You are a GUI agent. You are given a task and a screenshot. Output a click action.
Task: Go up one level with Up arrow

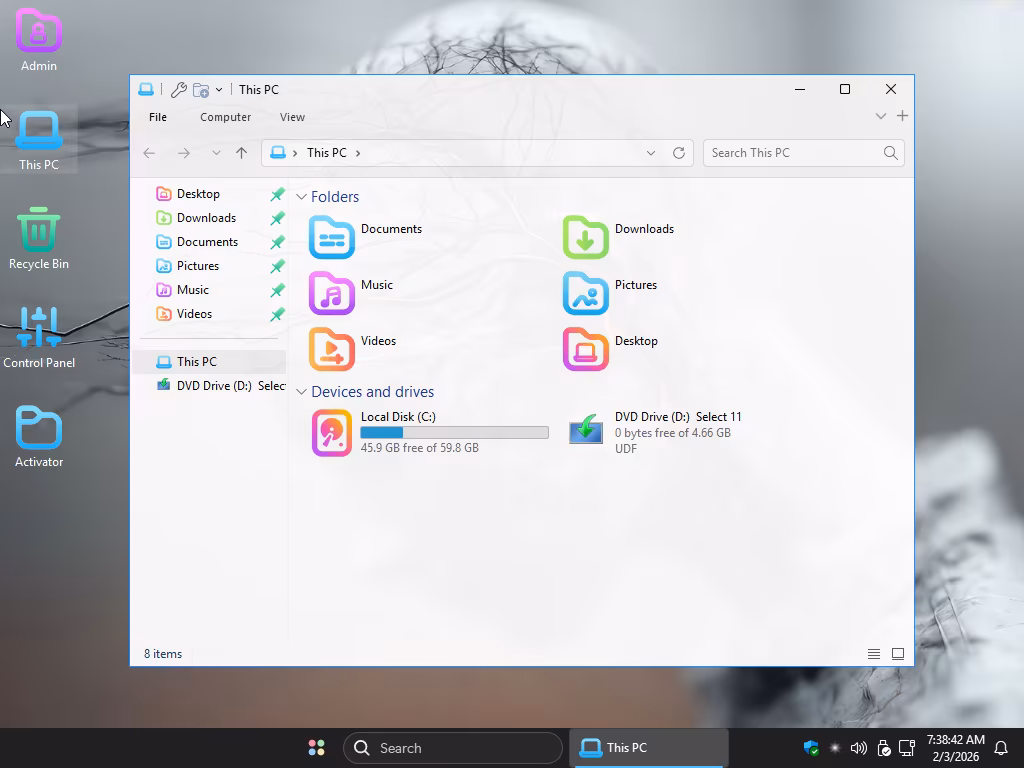[x=241, y=153]
